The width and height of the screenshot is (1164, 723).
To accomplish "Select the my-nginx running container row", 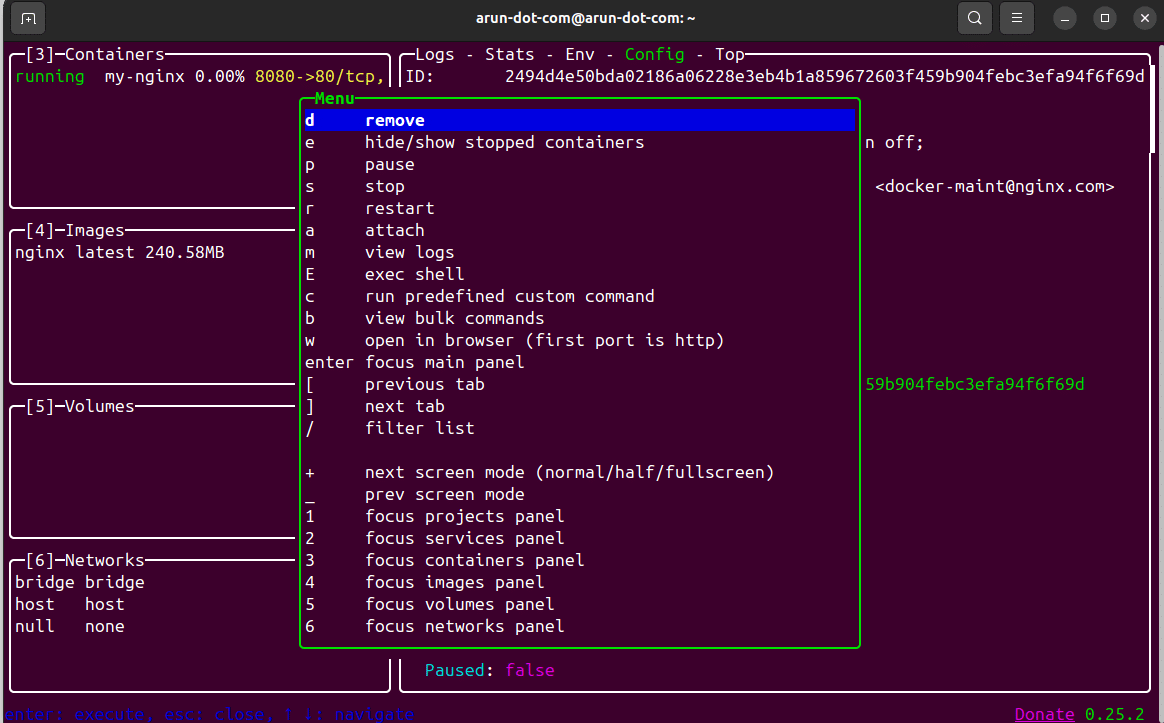I will 200,76.
